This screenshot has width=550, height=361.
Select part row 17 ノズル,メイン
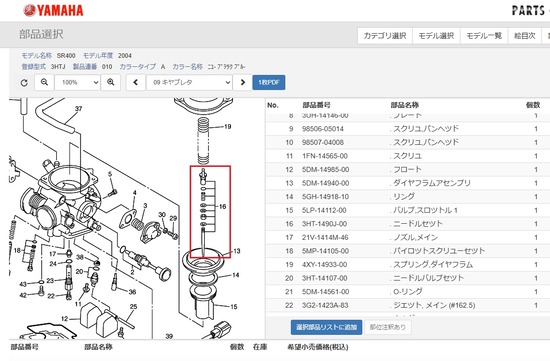(x=408, y=238)
